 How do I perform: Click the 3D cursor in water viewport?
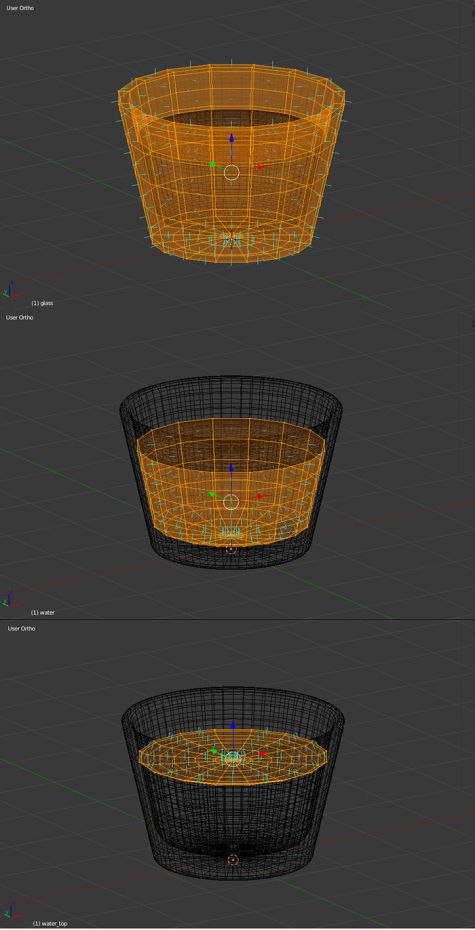[231, 549]
